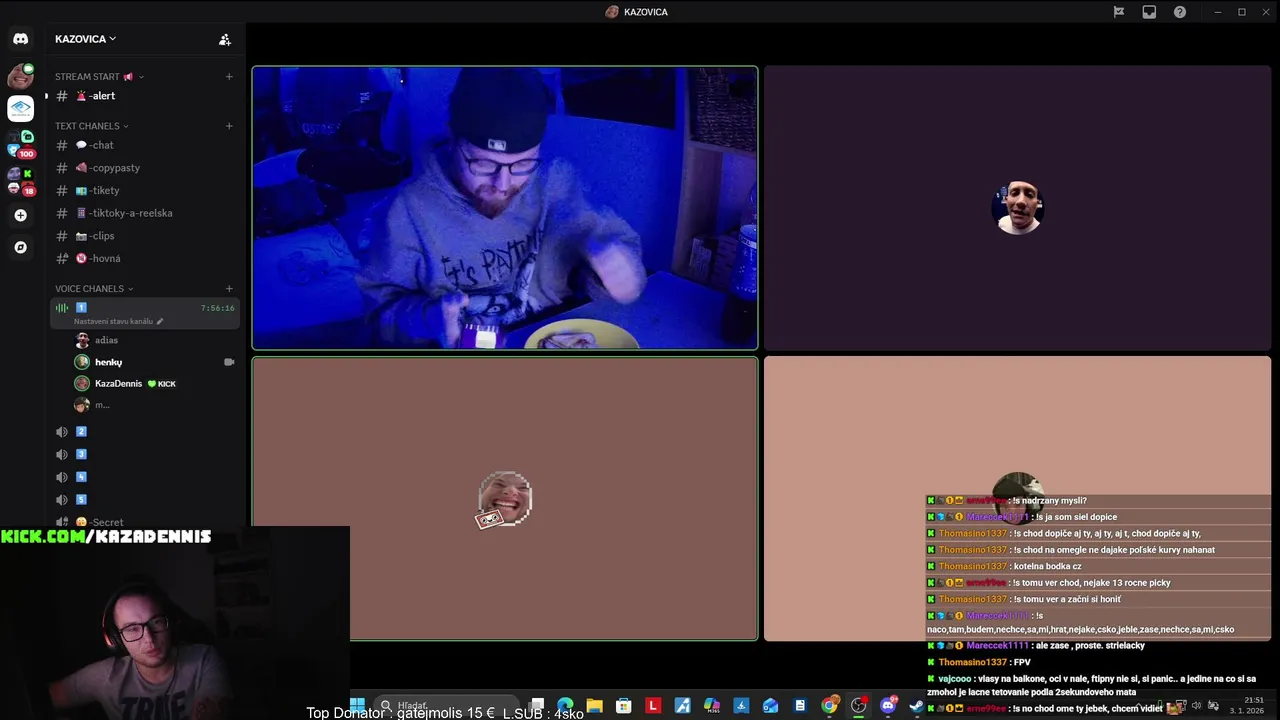Open the #-hovná channel
Viewport: 1280px width, 720px height.
point(145,258)
